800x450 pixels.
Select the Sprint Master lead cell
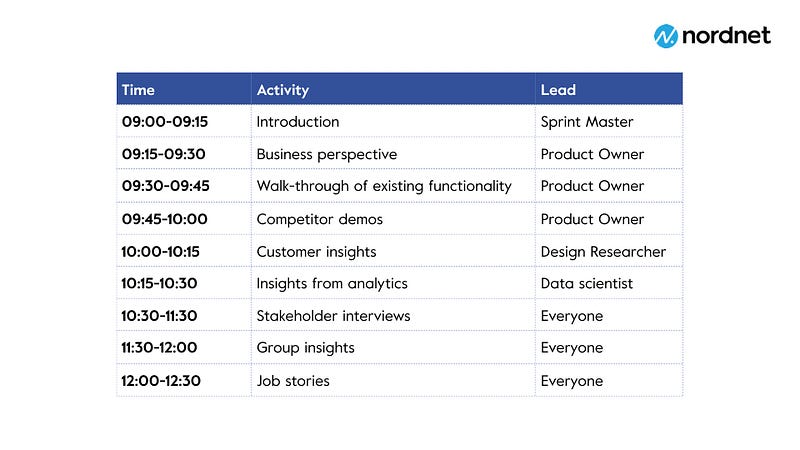coord(609,121)
